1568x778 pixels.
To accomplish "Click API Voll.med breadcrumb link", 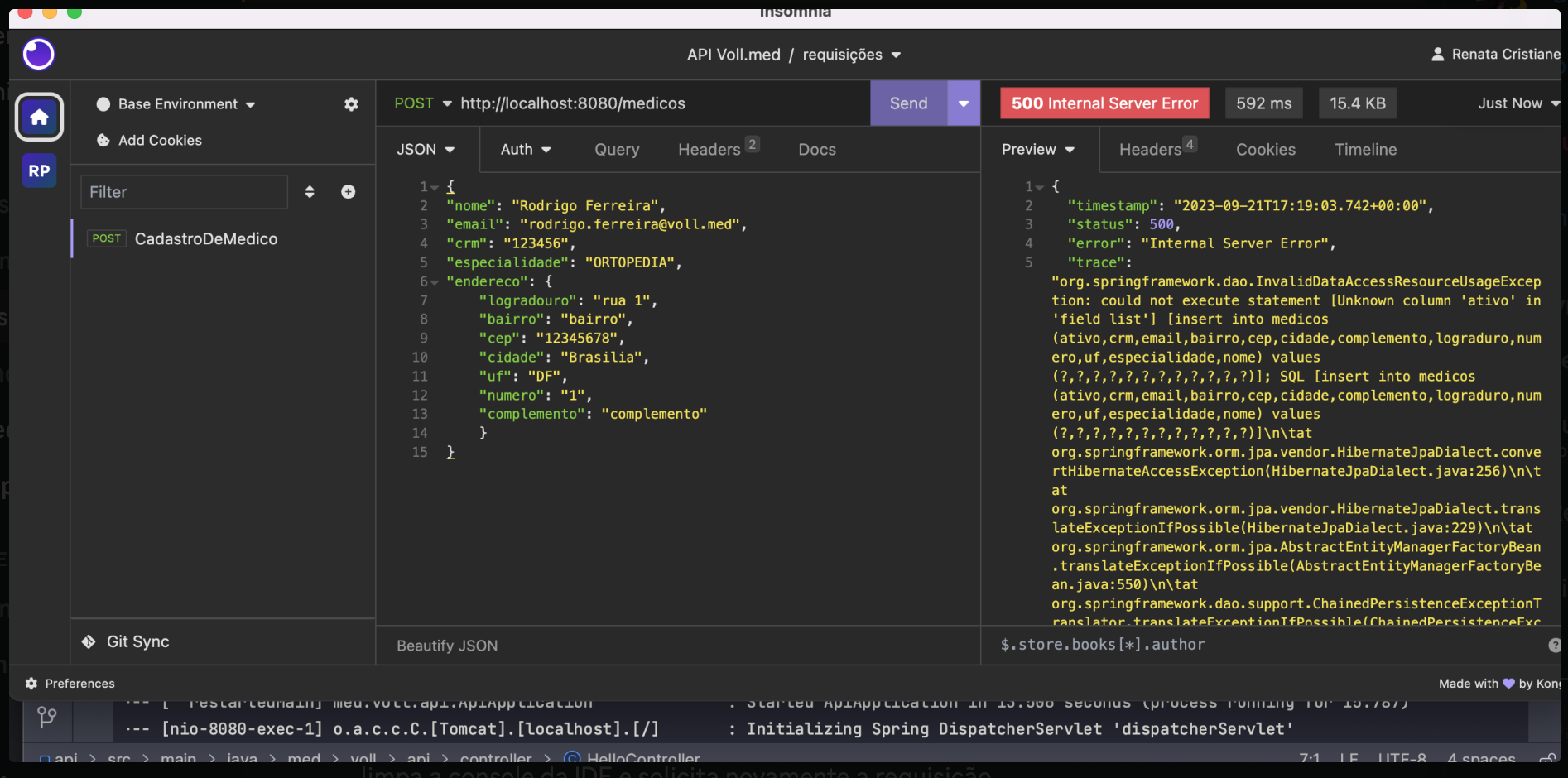I will (x=733, y=55).
